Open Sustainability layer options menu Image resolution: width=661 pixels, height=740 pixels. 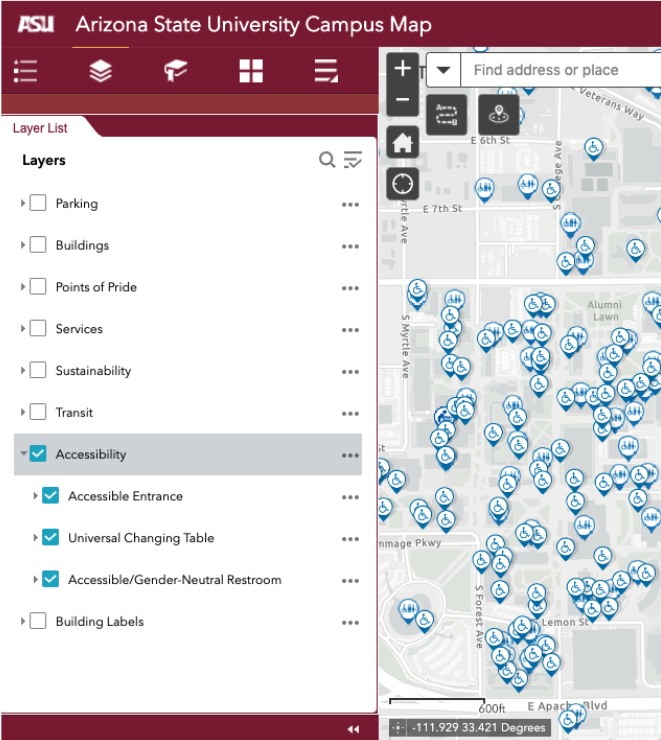[350, 372]
